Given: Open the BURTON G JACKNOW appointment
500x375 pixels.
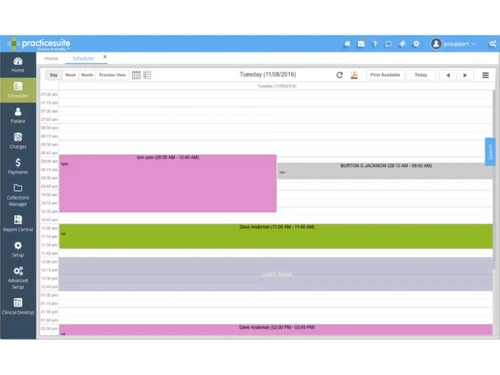Looking at the screenshot, I should point(385,171).
